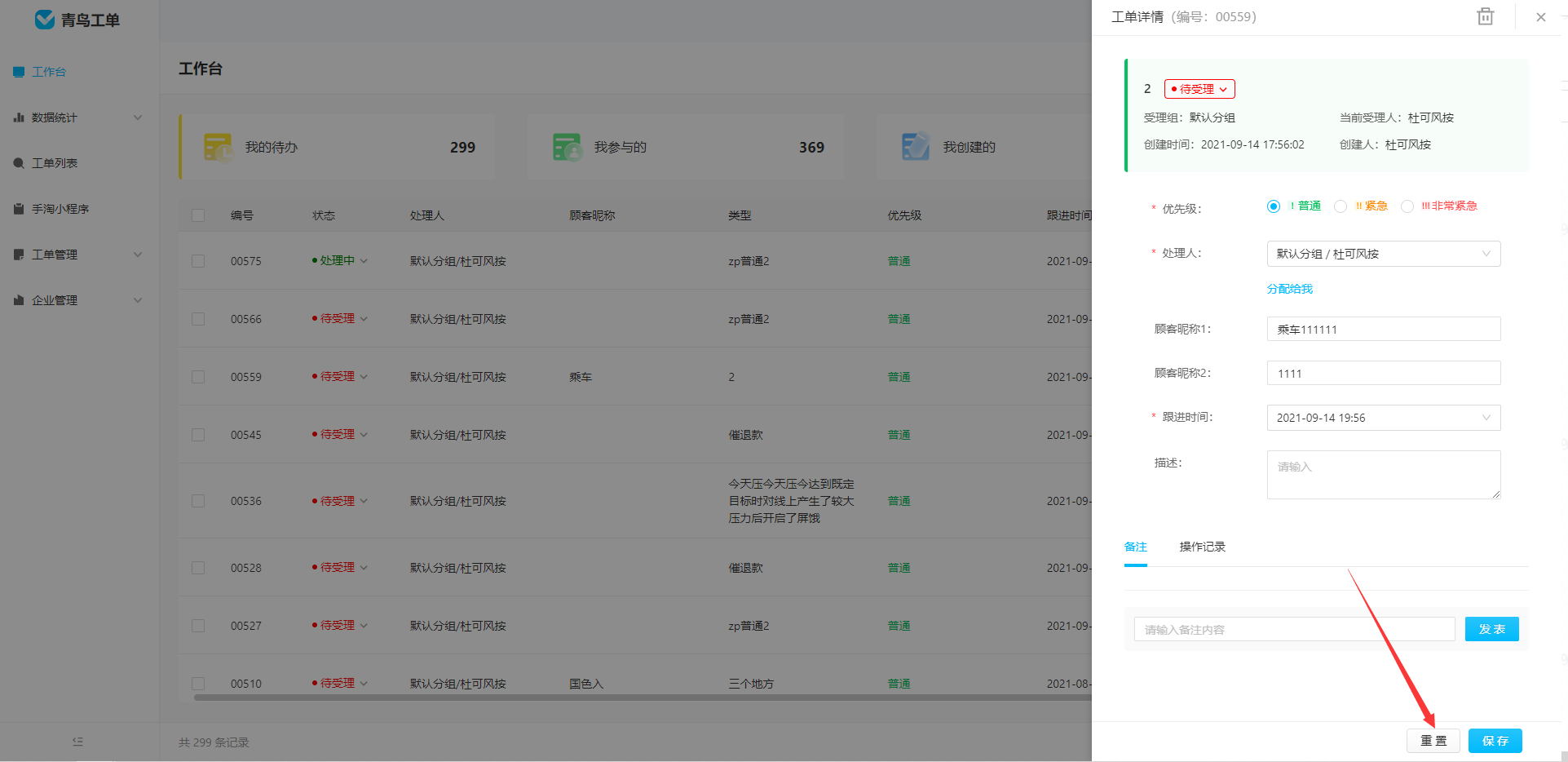The image size is (1568, 762).
Task: Click the 我的待办 card icon
Action: point(218,147)
